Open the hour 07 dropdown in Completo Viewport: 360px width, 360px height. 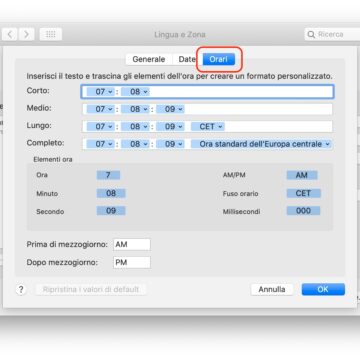tap(100, 144)
